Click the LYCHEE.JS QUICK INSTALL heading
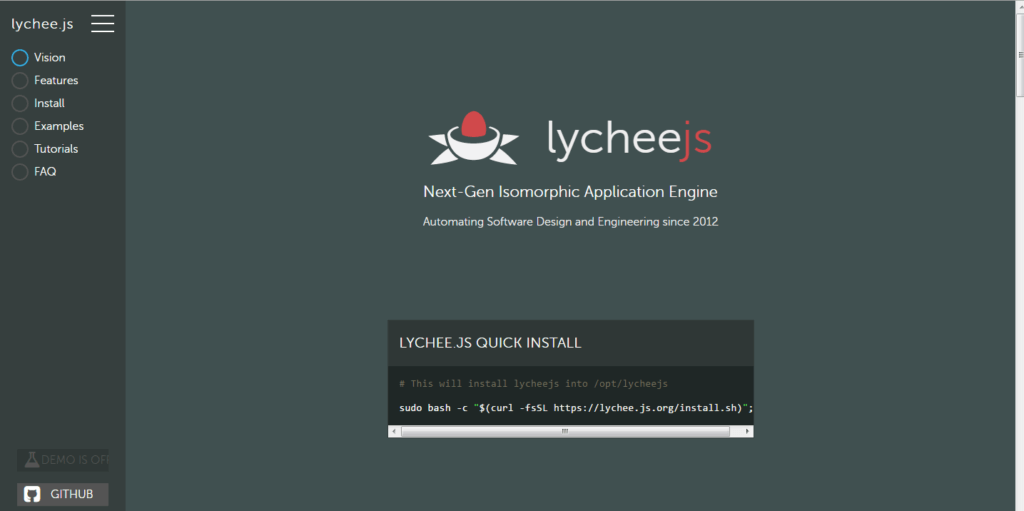1024x511 pixels. 490,343
